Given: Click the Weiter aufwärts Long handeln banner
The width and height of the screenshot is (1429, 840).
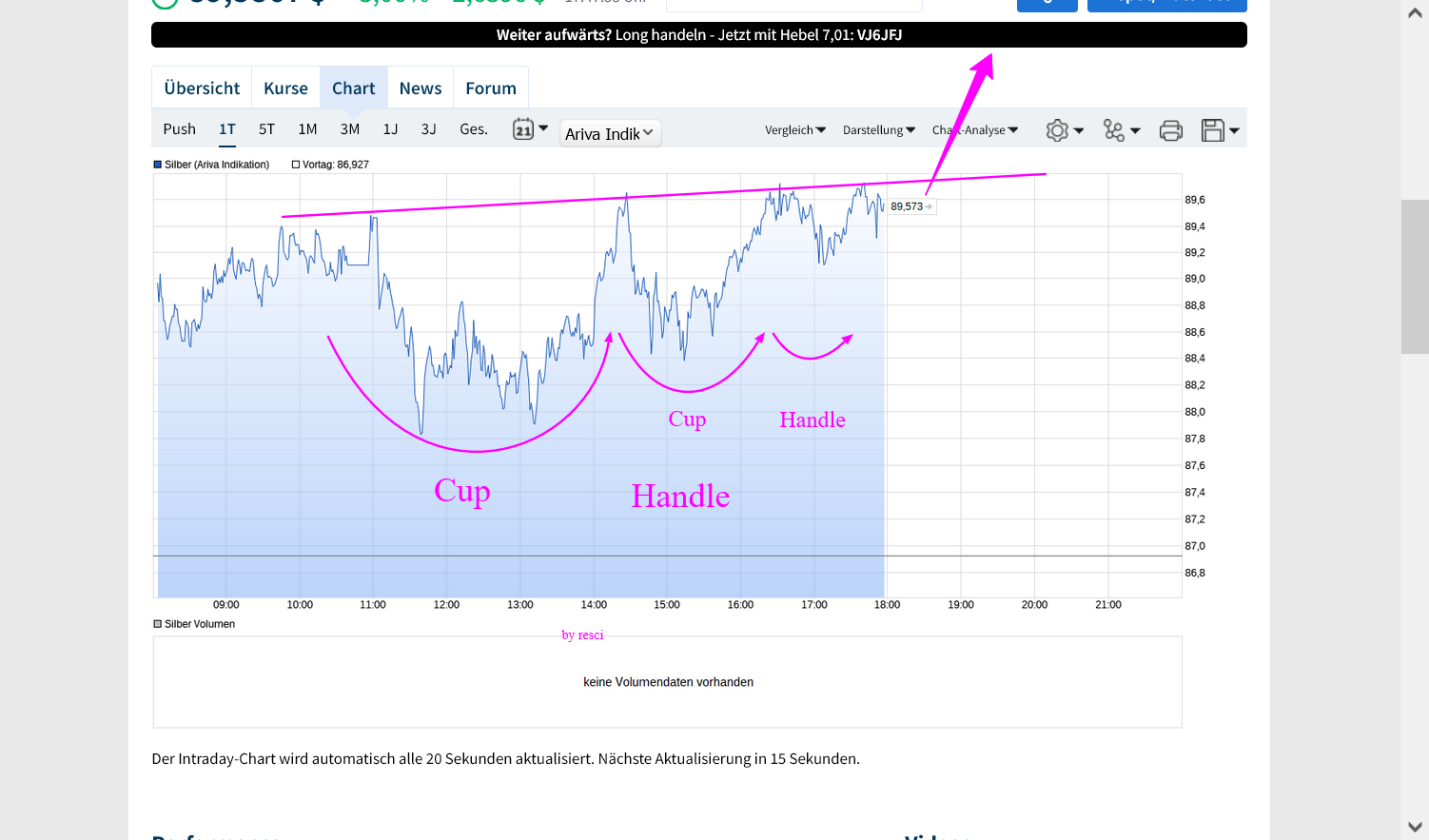Looking at the screenshot, I should click(x=699, y=35).
